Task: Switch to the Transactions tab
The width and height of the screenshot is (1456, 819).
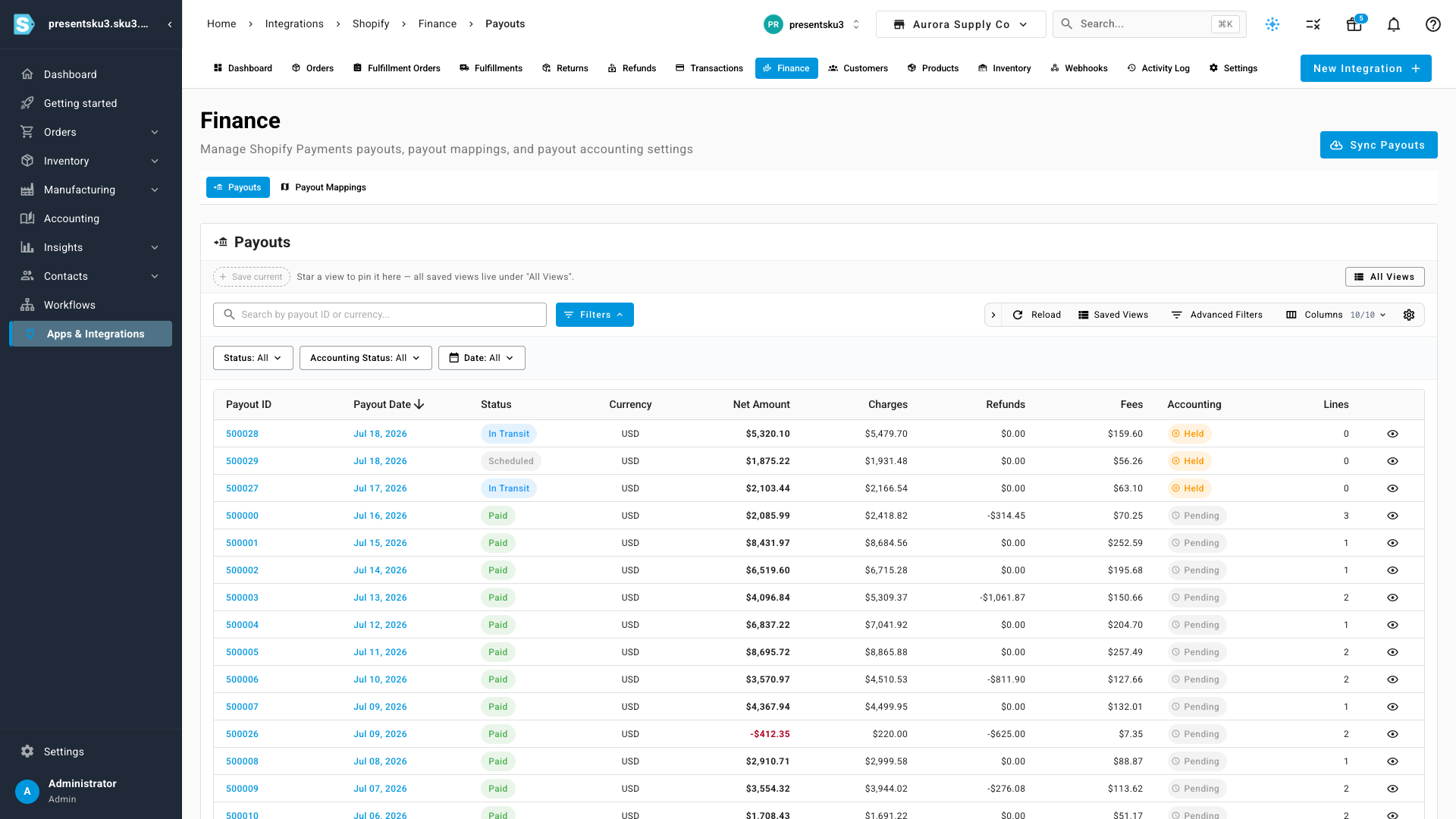Action: coord(709,68)
